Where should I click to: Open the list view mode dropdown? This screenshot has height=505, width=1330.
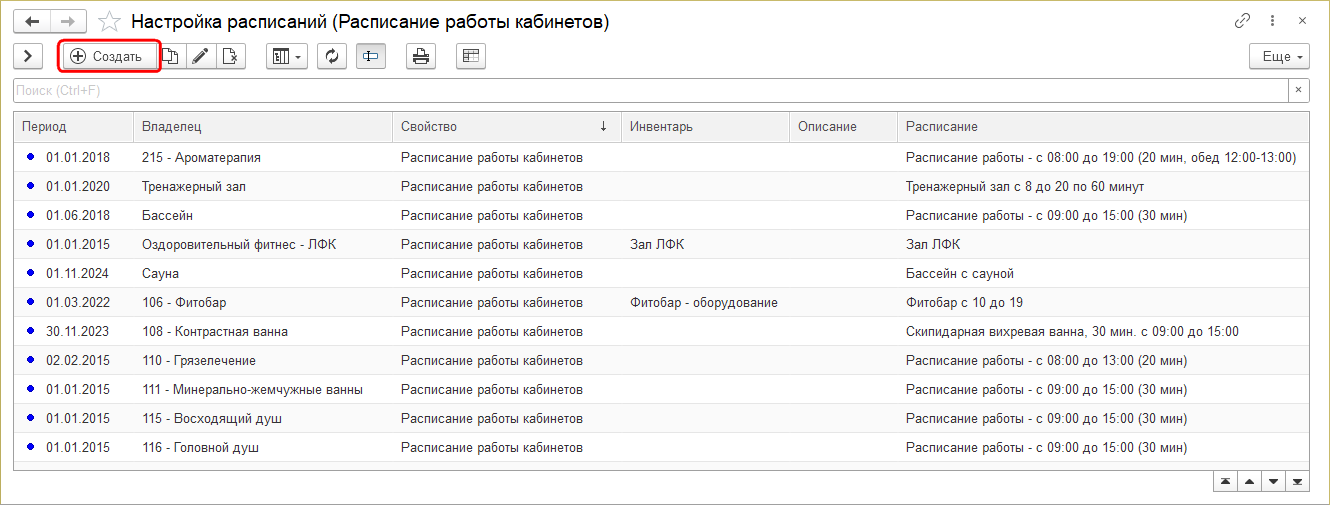point(286,57)
